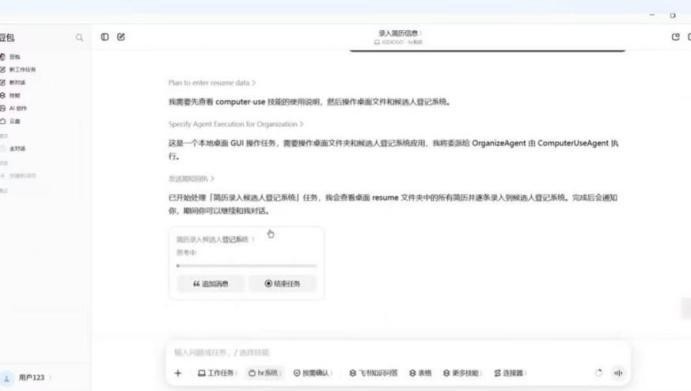Toggle the 工作任务 mode chip
Viewport: 691px width, 391px height.
tap(216, 373)
